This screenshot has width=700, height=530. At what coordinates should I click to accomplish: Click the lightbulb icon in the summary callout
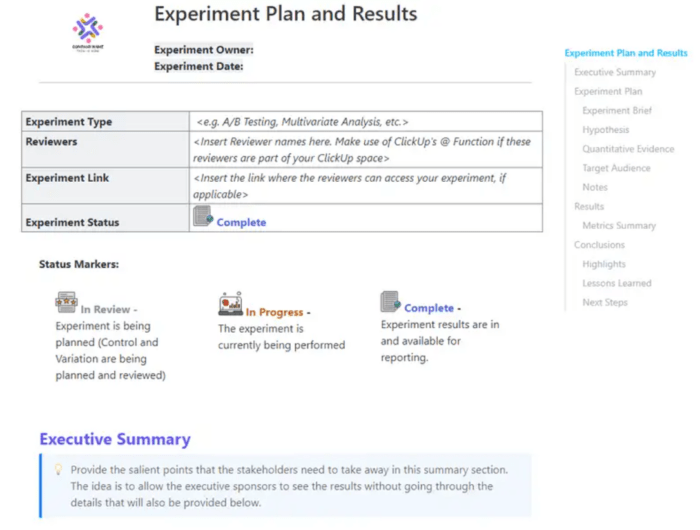[x=58, y=469]
